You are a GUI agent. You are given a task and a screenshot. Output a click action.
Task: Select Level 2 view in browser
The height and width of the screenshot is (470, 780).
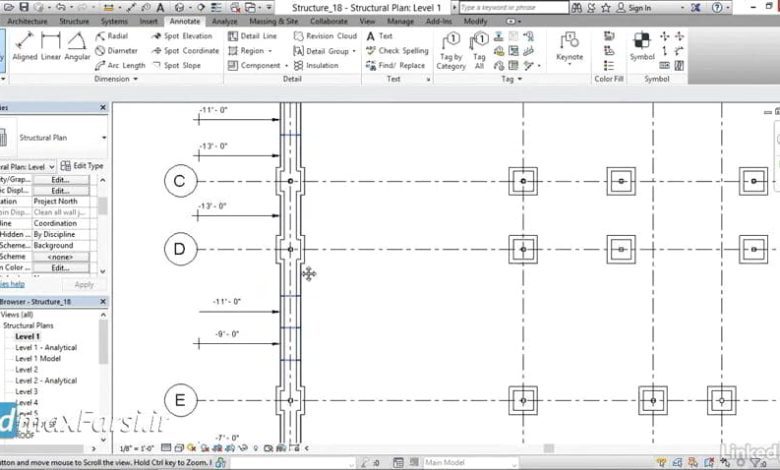26,370
